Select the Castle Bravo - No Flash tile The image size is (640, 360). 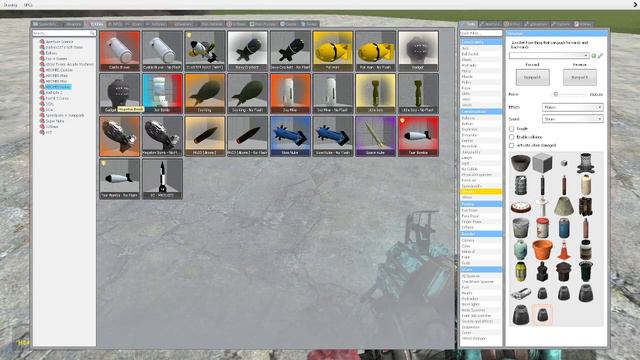162,51
